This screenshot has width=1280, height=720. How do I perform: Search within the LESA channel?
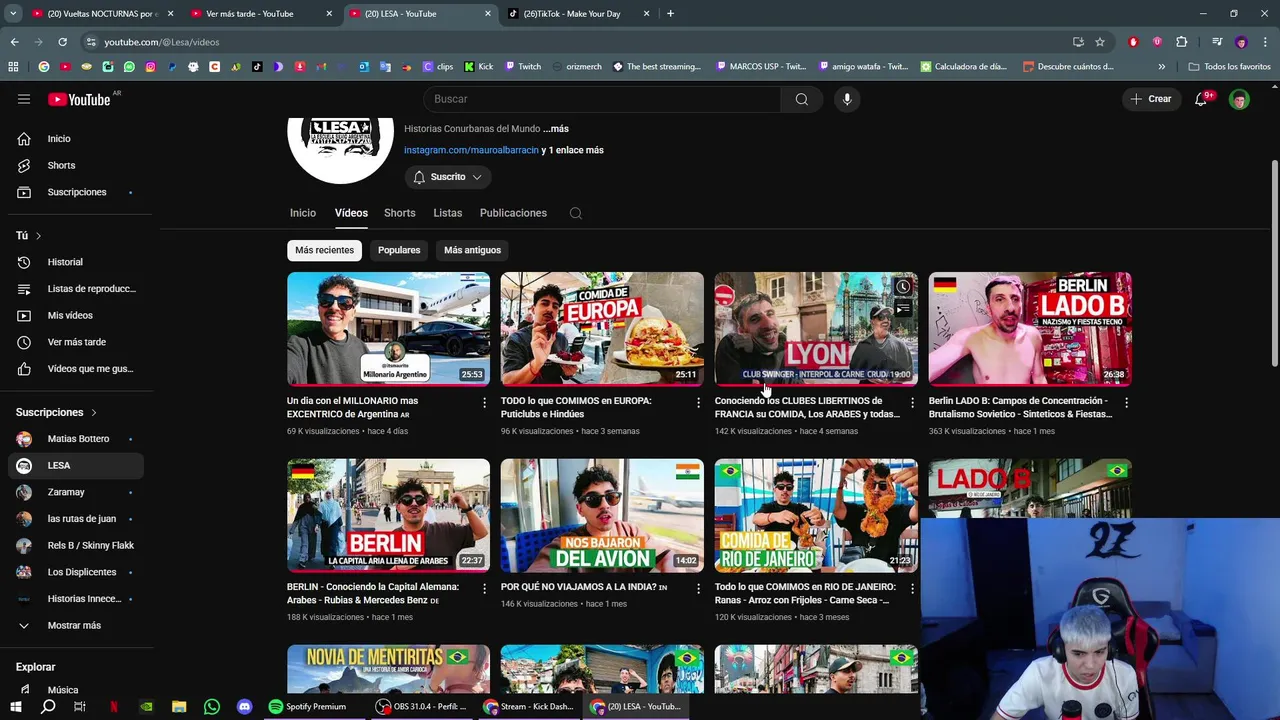click(575, 213)
